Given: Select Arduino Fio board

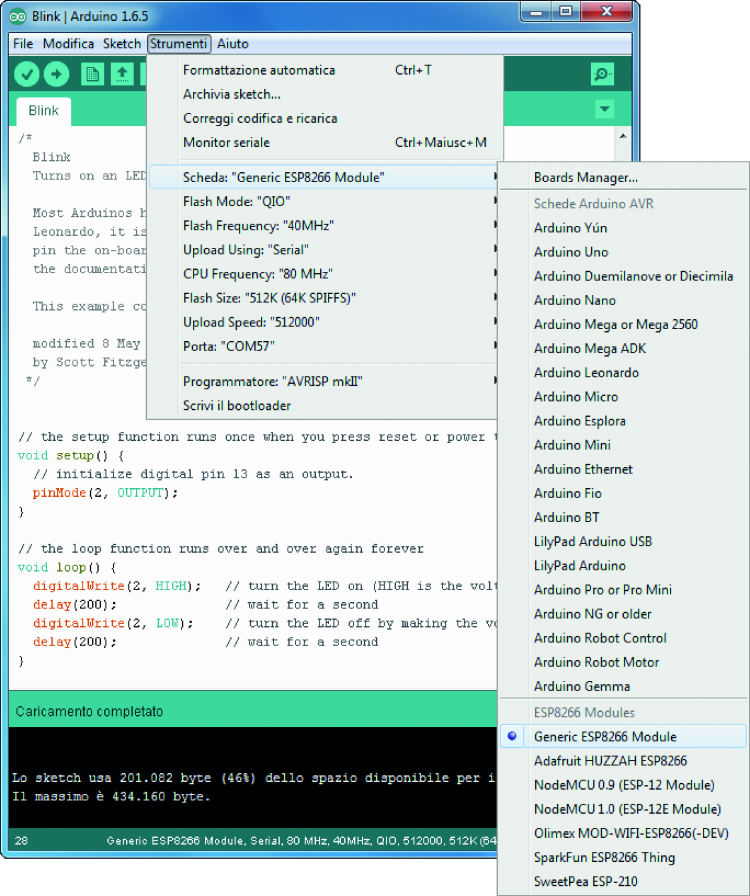Looking at the screenshot, I should pyautogui.click(x=623, y=493).
